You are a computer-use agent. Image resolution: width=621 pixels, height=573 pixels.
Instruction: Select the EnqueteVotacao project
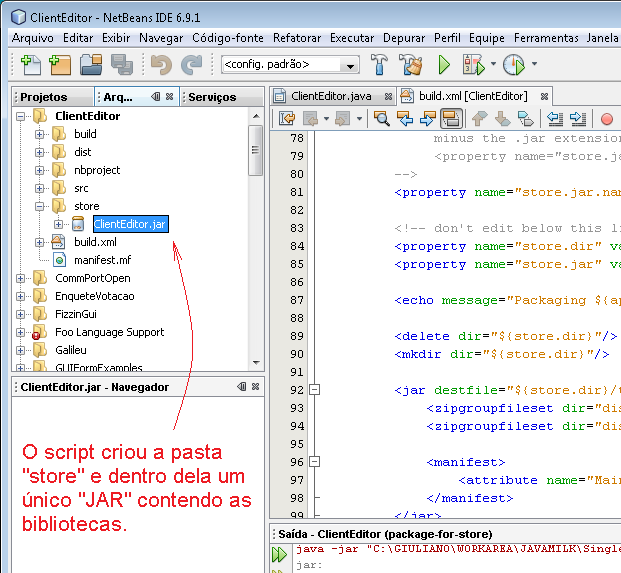95,296
